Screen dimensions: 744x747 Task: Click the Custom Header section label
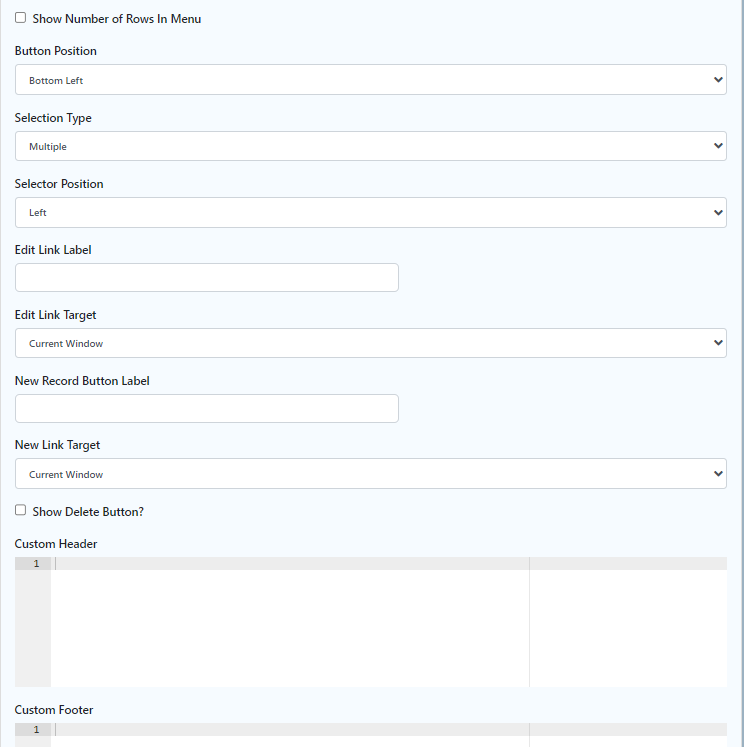(56, 544)
